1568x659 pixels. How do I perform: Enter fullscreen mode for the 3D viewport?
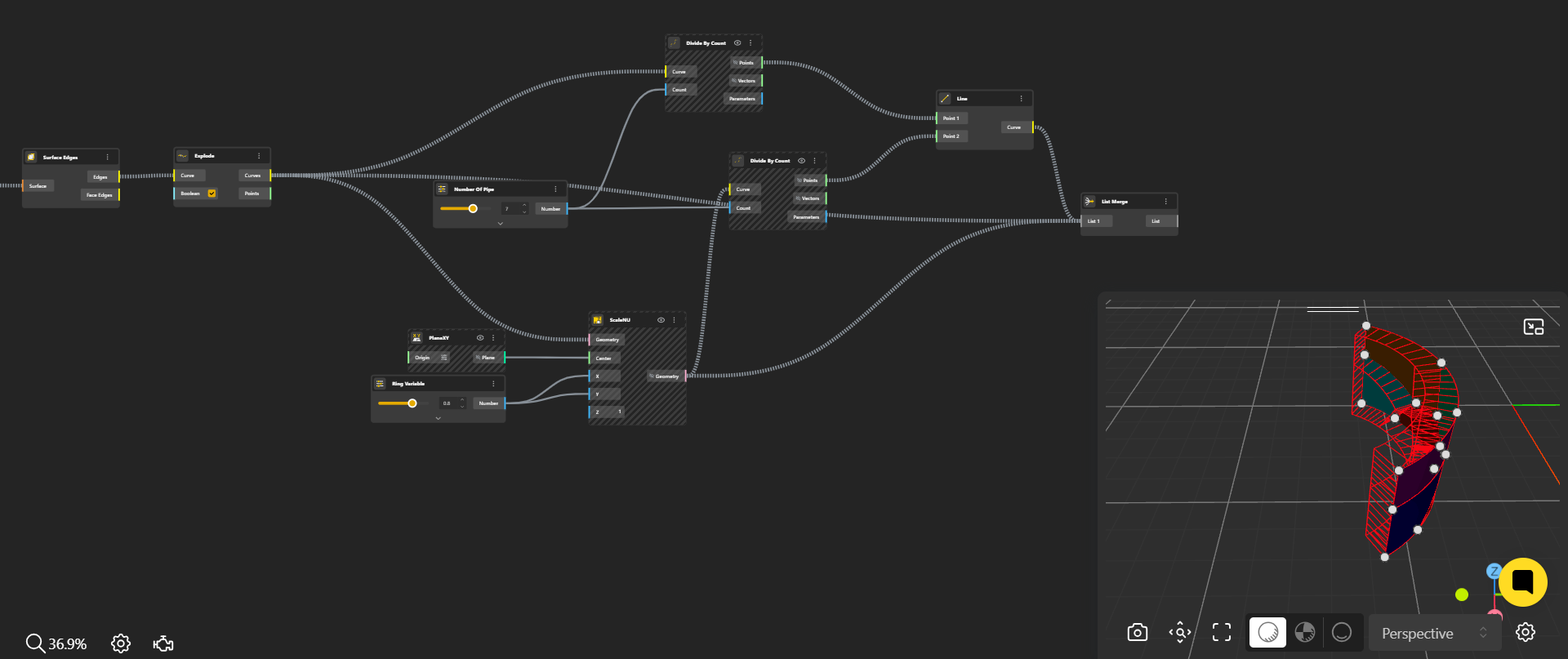click(x=1222, y=633)
